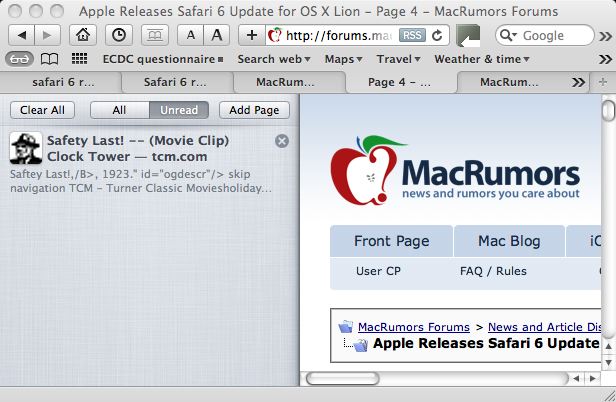Switch to the 'safari 6 r...' first tab
Image resolution: width=616 pixels, height=402 pixels.
tap(63, 82)
